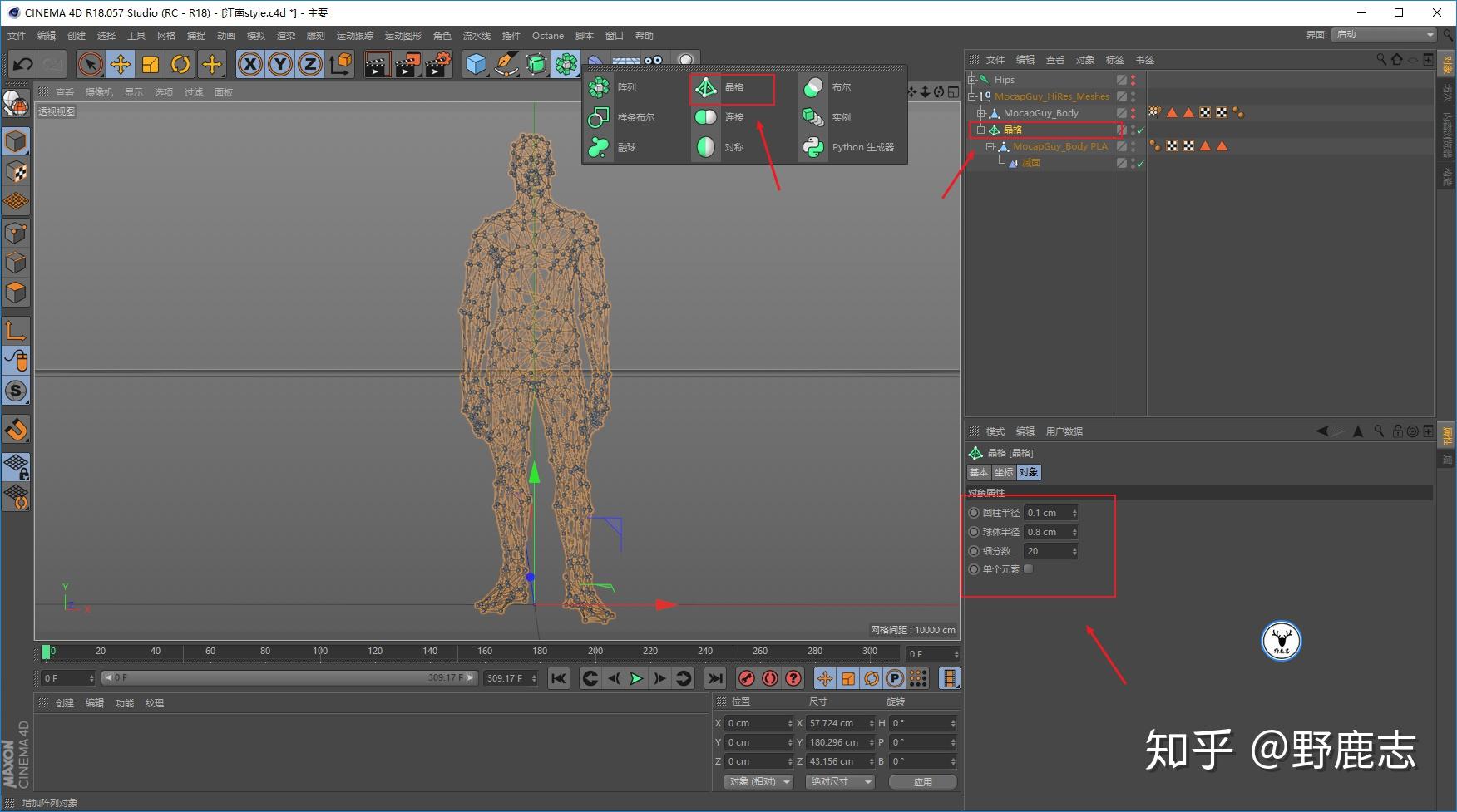Click the 应用 (Apply) button

pyautogui.click(x=923, y=782)
